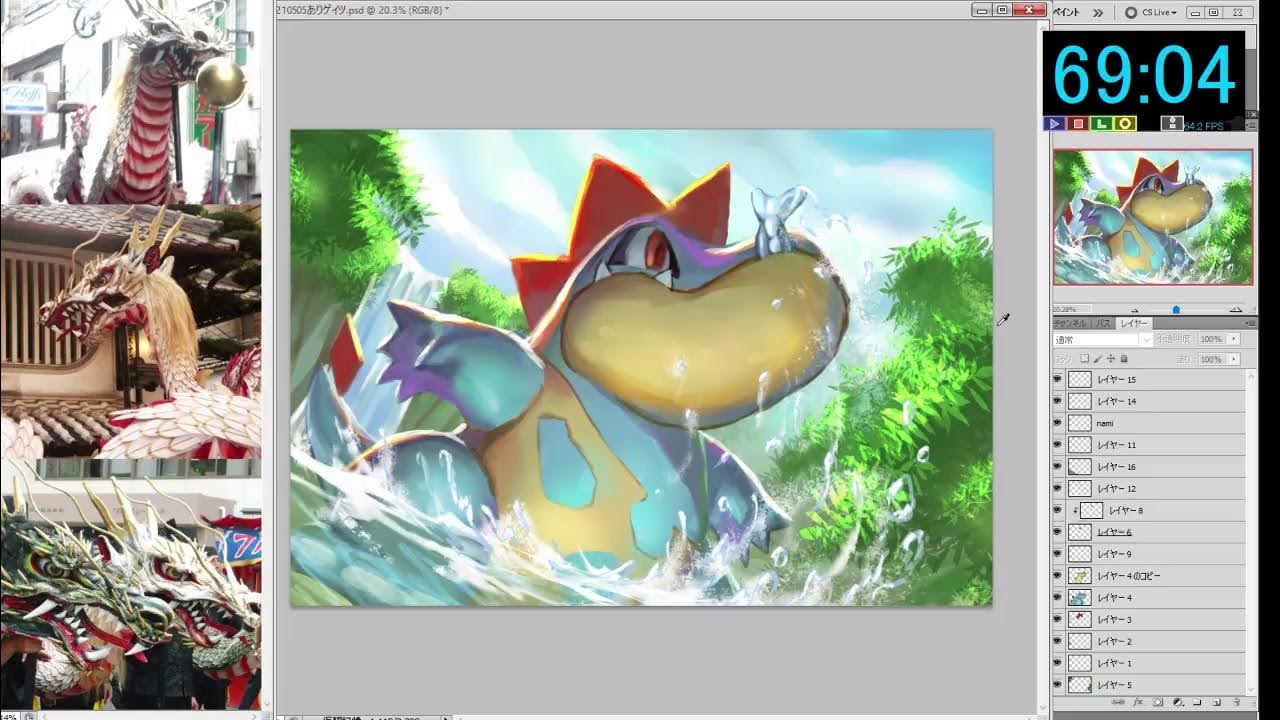Lock layer position with the move icon
Viewport: 1280px width, 720px height.
1111,358
